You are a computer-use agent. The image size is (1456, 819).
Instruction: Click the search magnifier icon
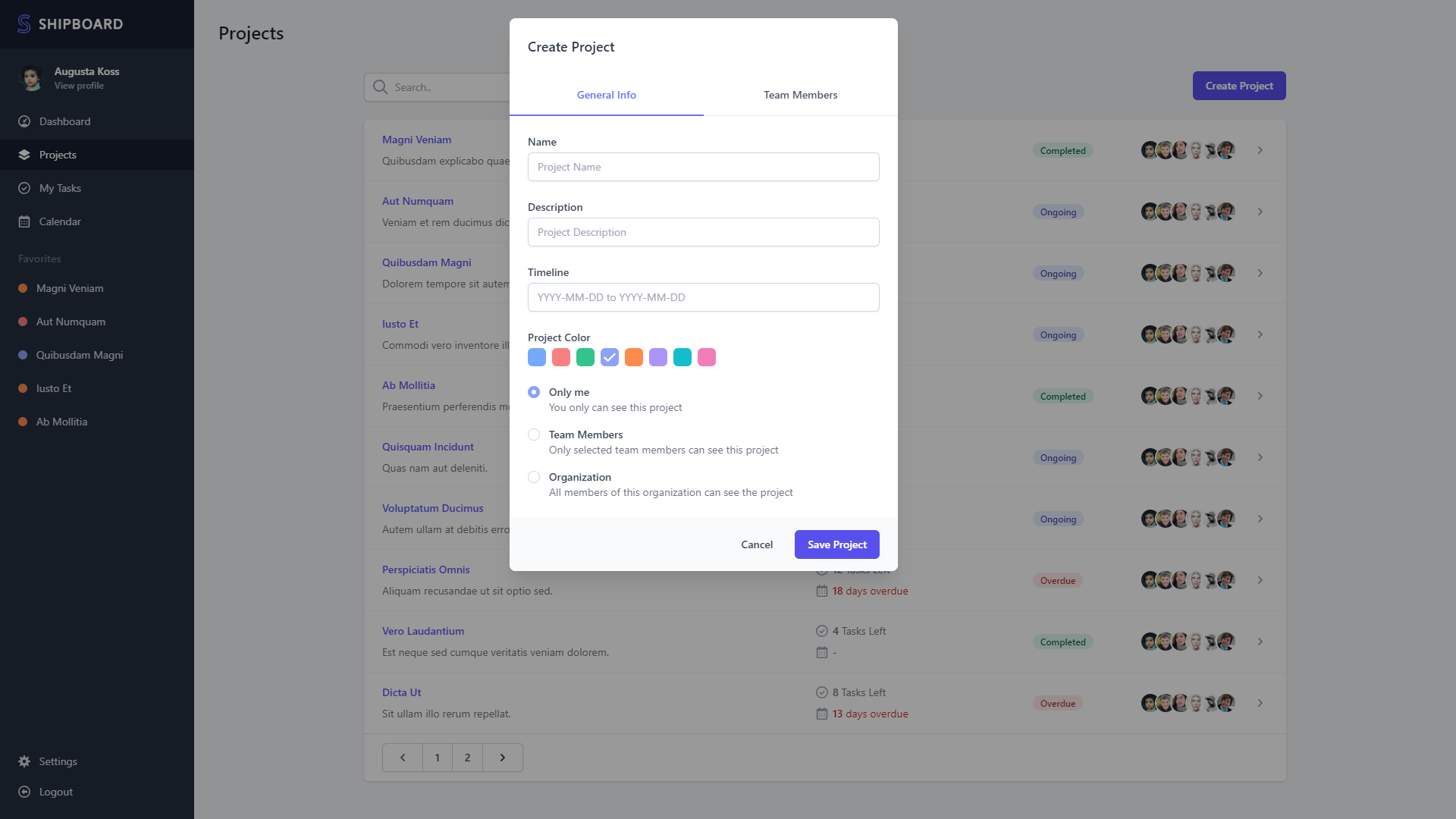pos(380,87)
